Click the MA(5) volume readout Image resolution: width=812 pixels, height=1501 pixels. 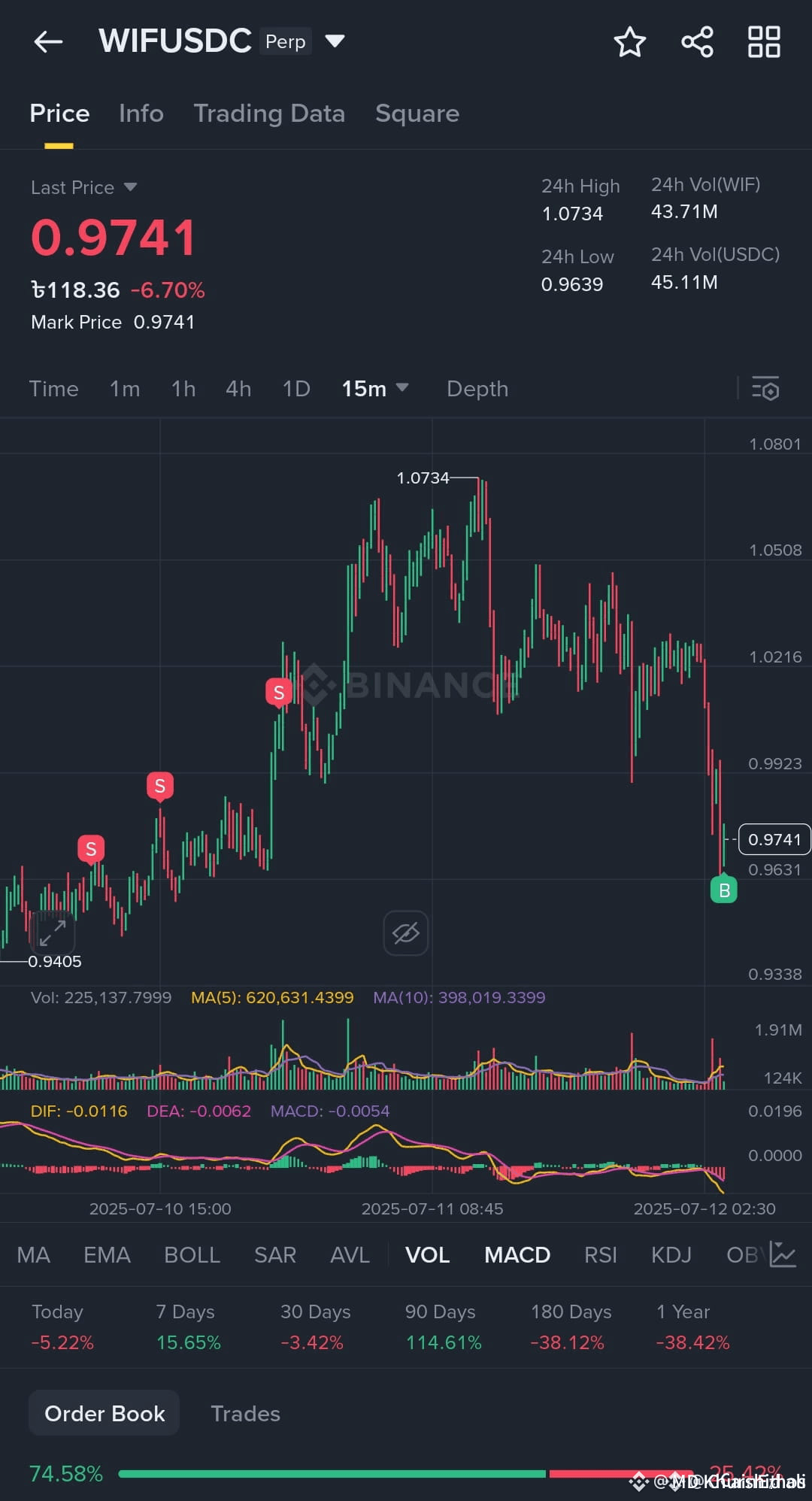(x=272, y=997)
